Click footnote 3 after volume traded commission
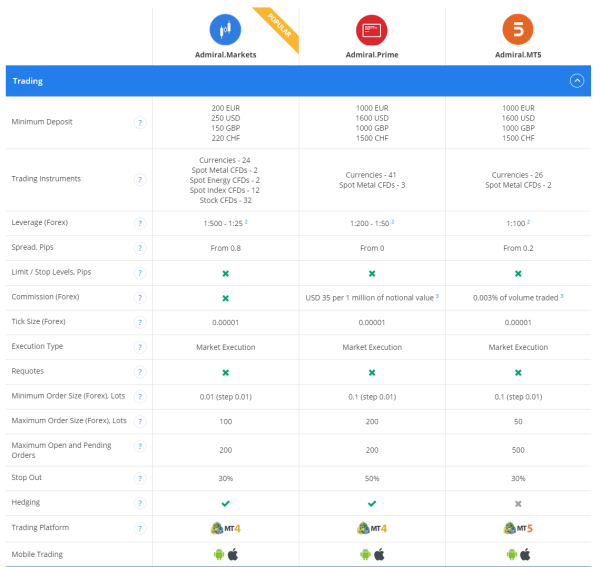The height and width of the screenshot is (567, 600). click(x=562, y=296)
